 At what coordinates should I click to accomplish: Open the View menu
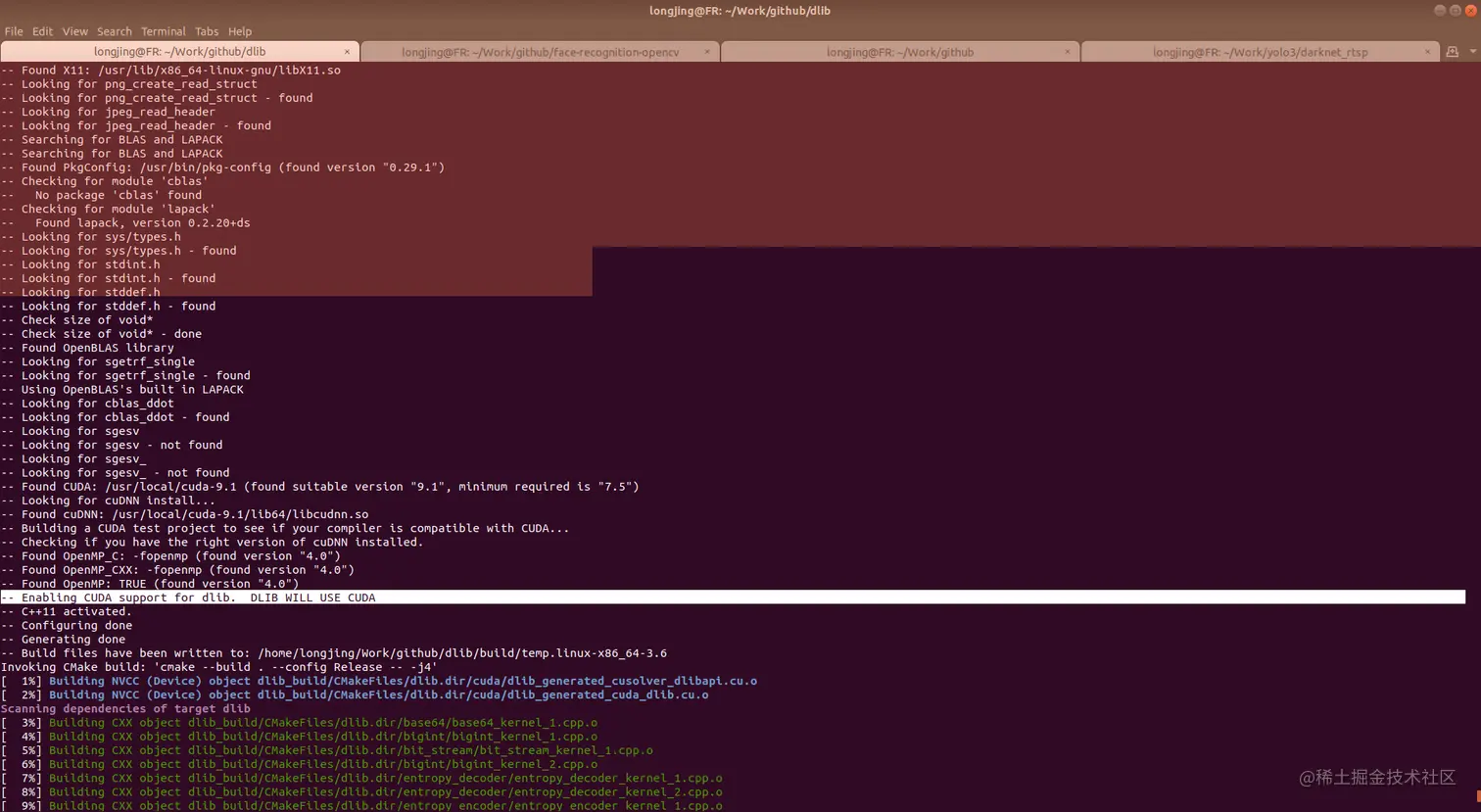pos(74,30)
